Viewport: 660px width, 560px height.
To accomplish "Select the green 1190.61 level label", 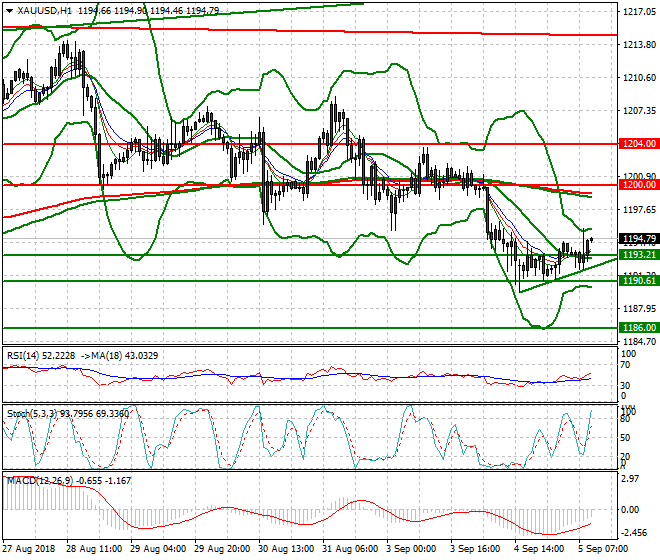I will coord(639,280).
